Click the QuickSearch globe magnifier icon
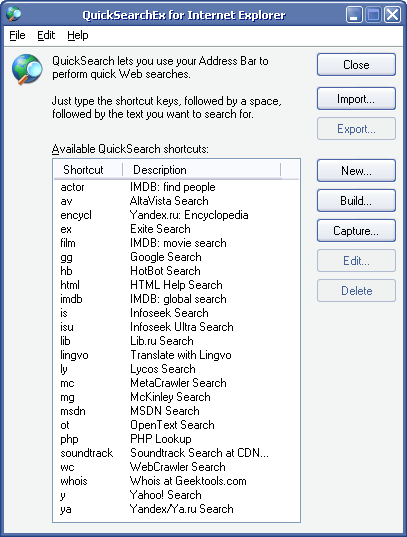The image size is (407, 537). point(27,69)
